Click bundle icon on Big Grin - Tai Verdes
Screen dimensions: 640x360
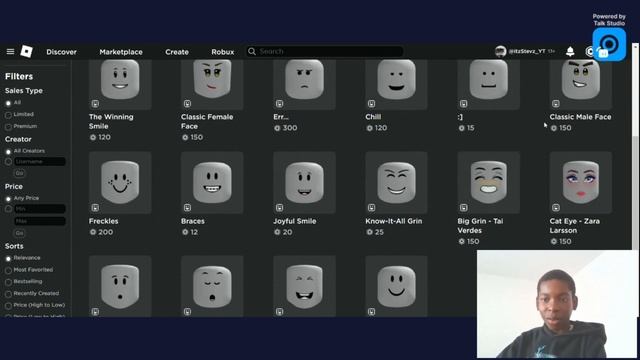[x=464, y=208]
